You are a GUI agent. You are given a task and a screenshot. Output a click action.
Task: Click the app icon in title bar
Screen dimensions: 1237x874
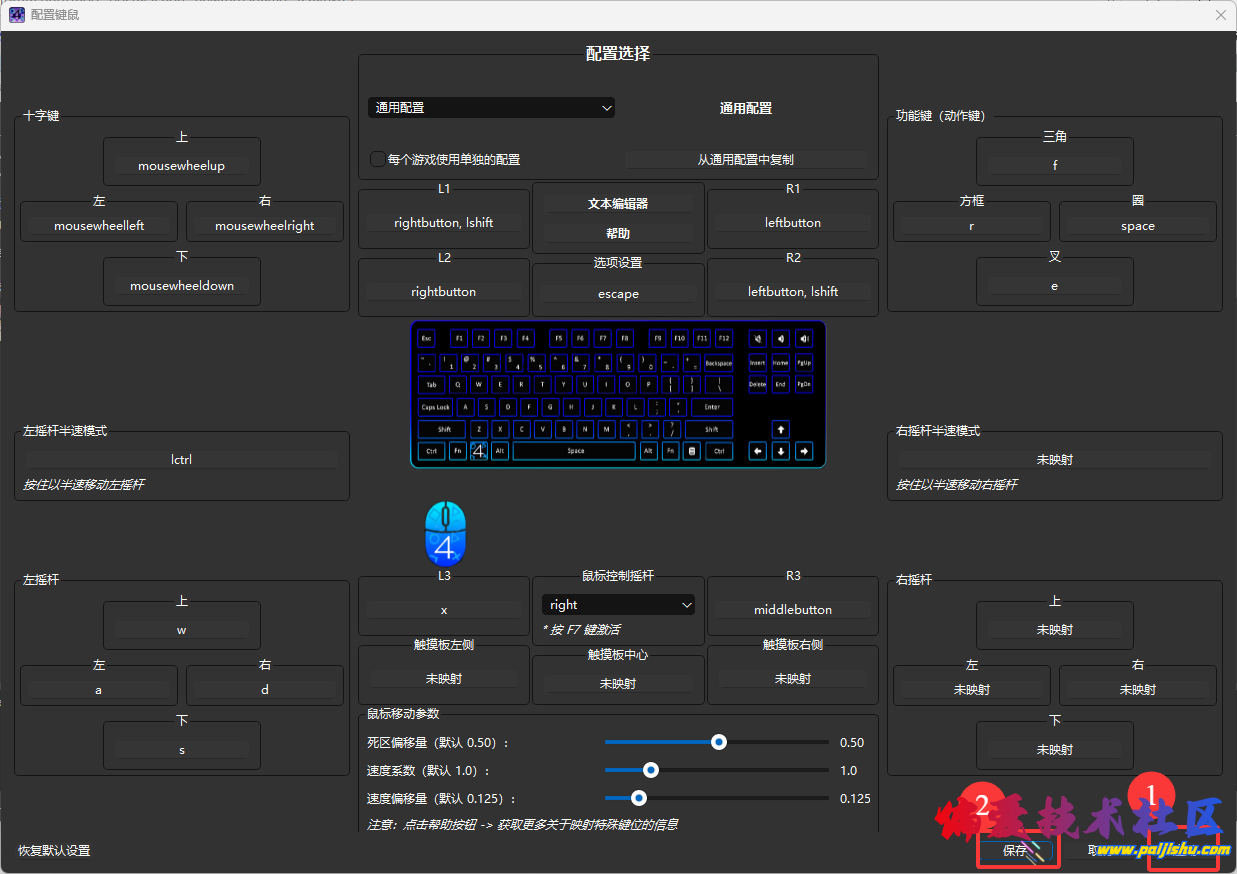(16, 15)
